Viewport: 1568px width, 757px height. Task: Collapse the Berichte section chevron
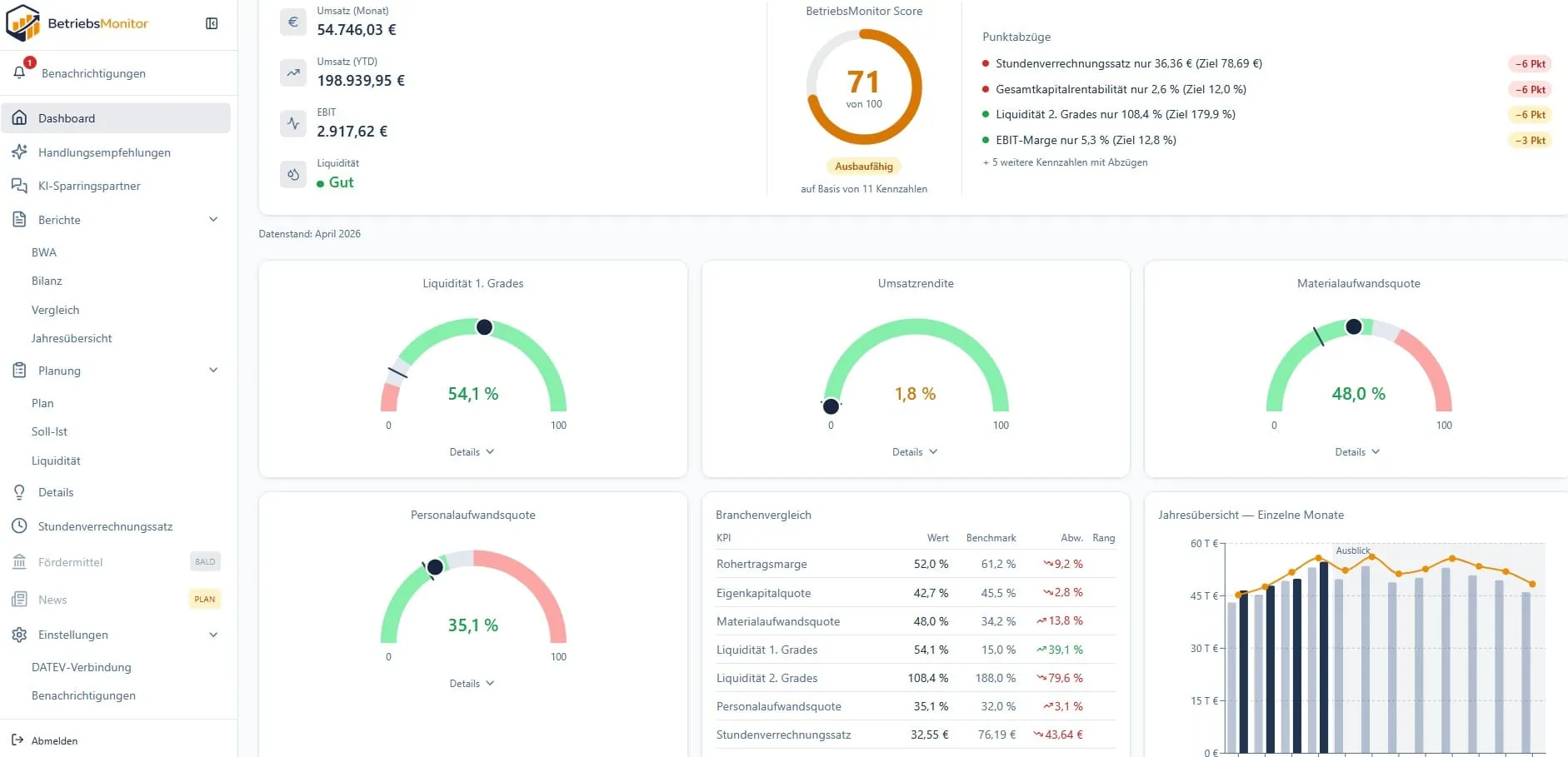[x=213, y=220]
